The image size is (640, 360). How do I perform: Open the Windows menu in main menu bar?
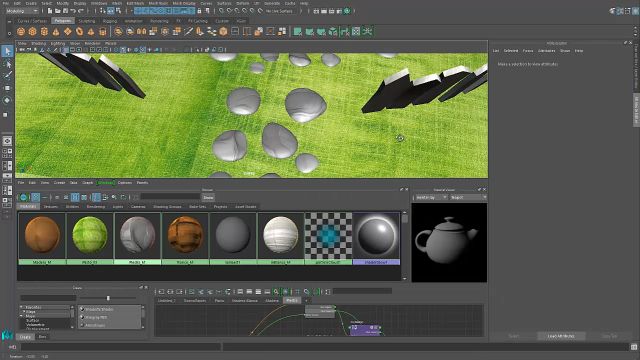pos(99,3)
